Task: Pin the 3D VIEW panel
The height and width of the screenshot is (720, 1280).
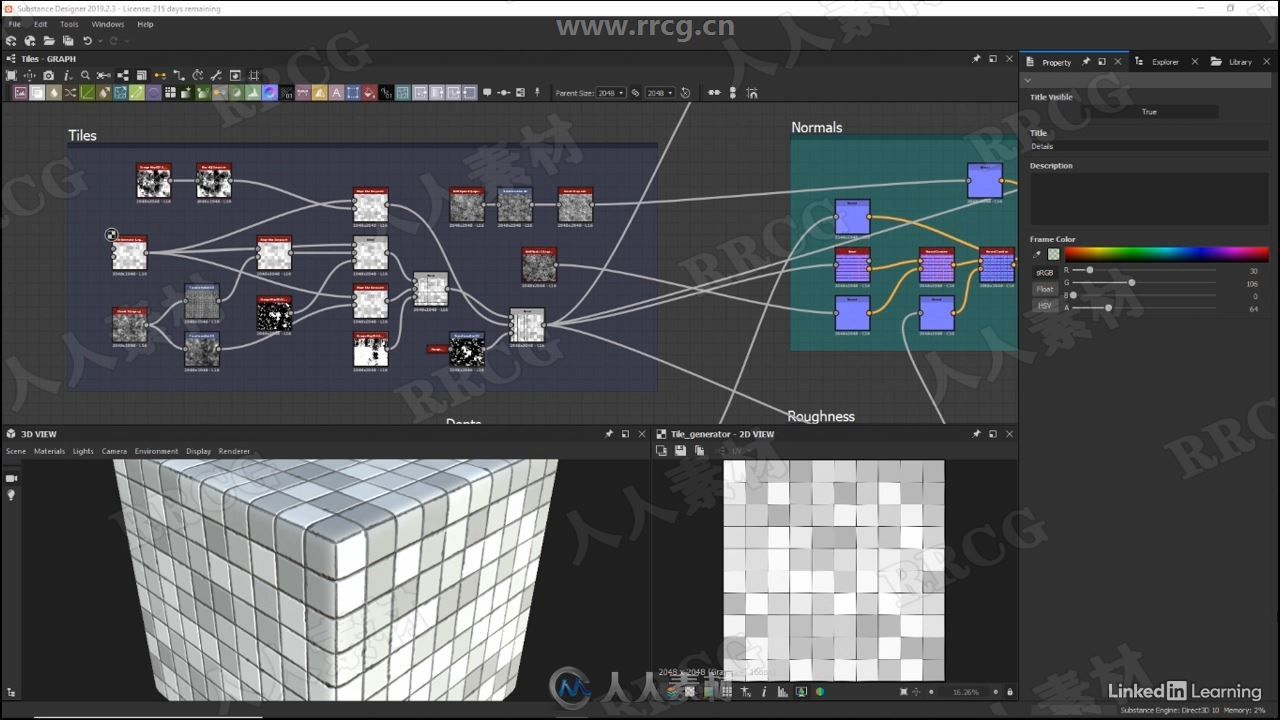Action: pos(608,434)
